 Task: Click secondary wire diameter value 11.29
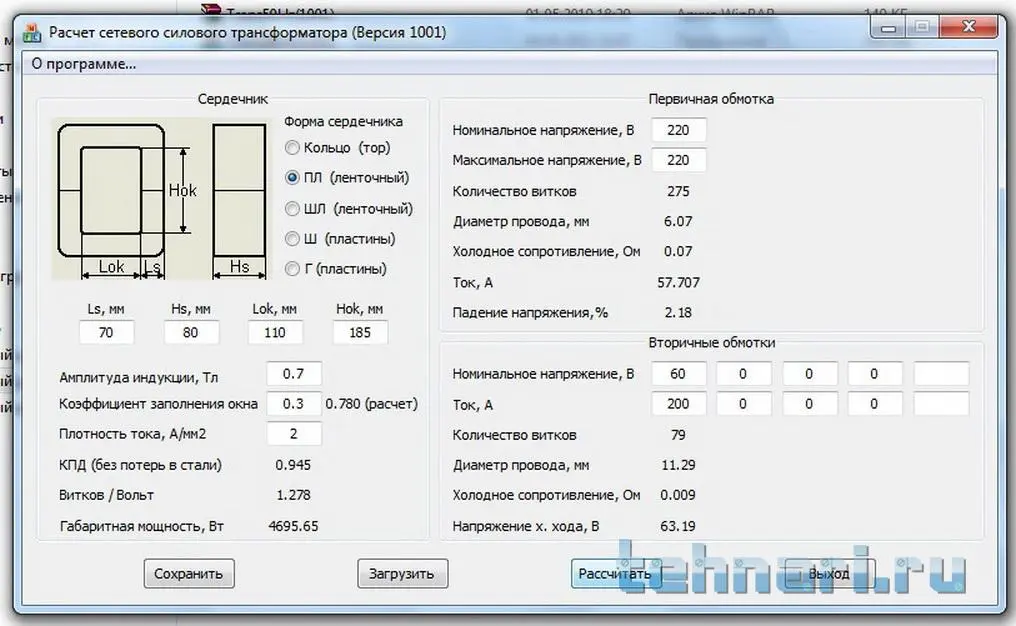point(678,465)
